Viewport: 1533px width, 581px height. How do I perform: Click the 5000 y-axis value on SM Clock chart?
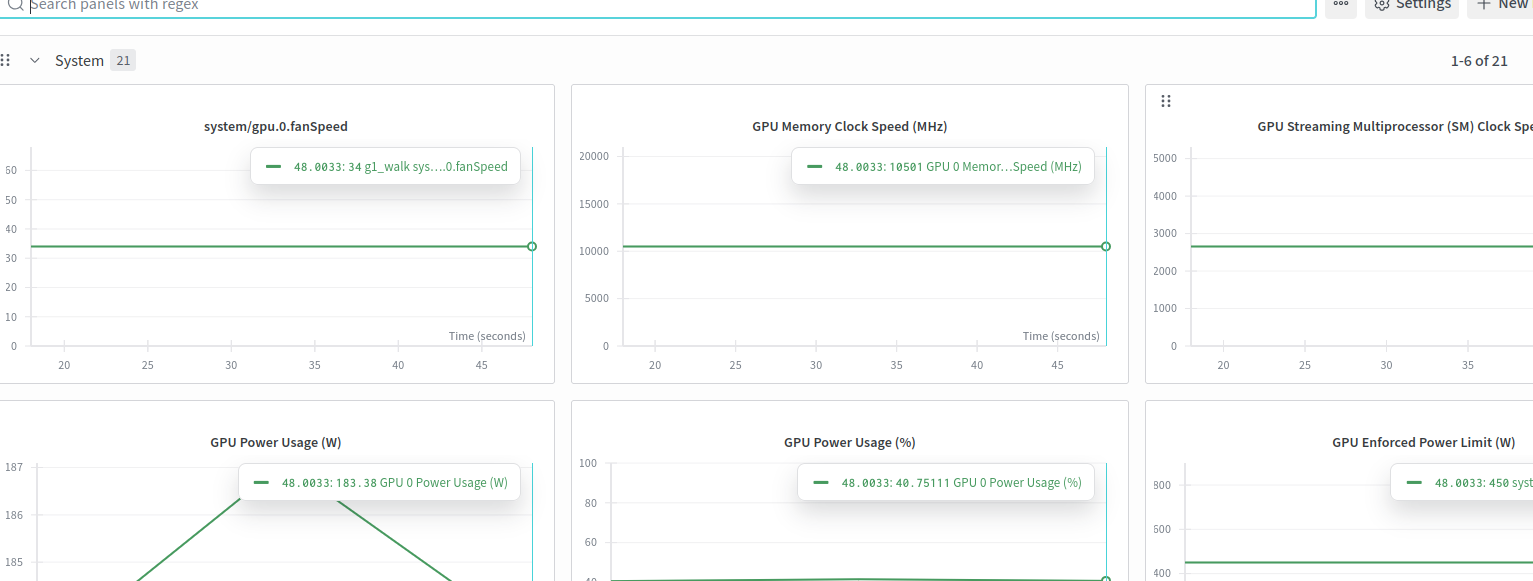click(x=1164, y=158)
